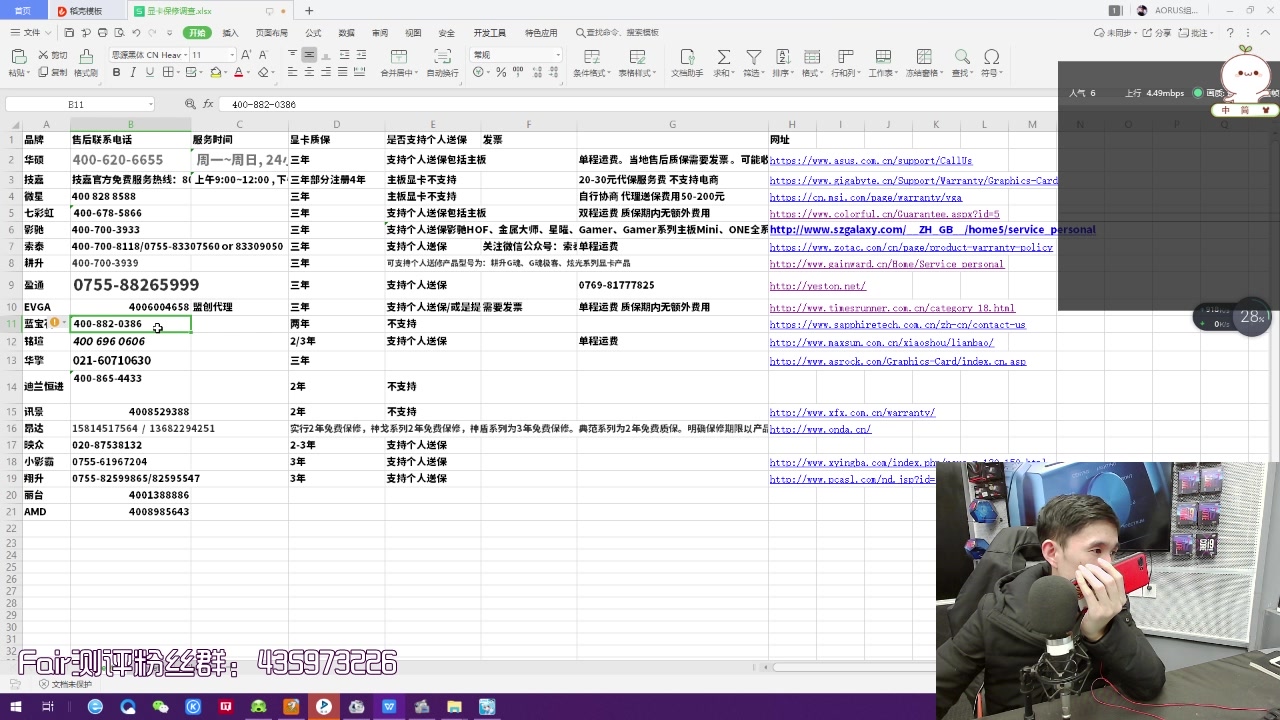The image size is (1280, 720).
Task: Open the onda.cn link
Action: tap(820, 429)
